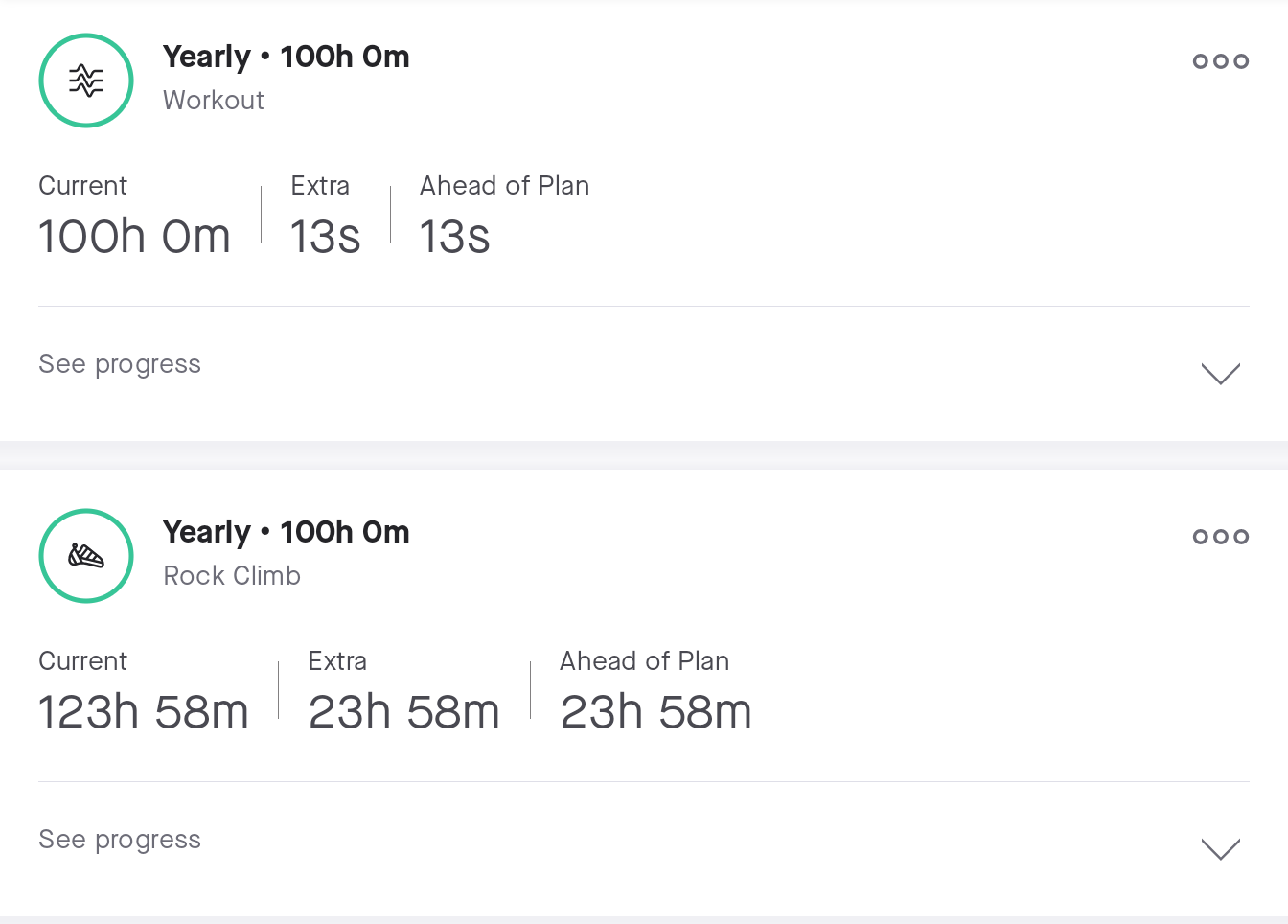The image size is (1288, 924).
Task: Expand Rock Climb progress with the chevron arrow
Action: tap(1221, 848)
